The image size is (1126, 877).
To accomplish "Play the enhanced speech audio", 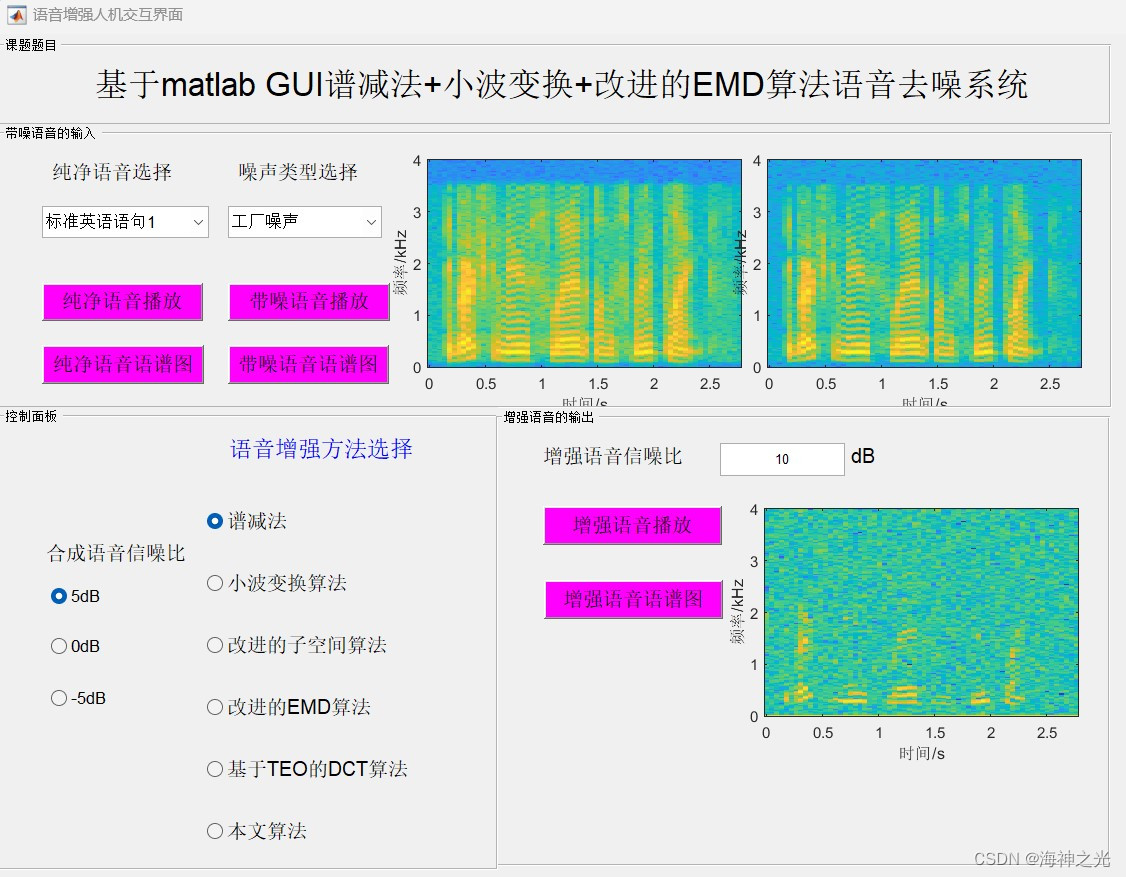I will (632, 526).
